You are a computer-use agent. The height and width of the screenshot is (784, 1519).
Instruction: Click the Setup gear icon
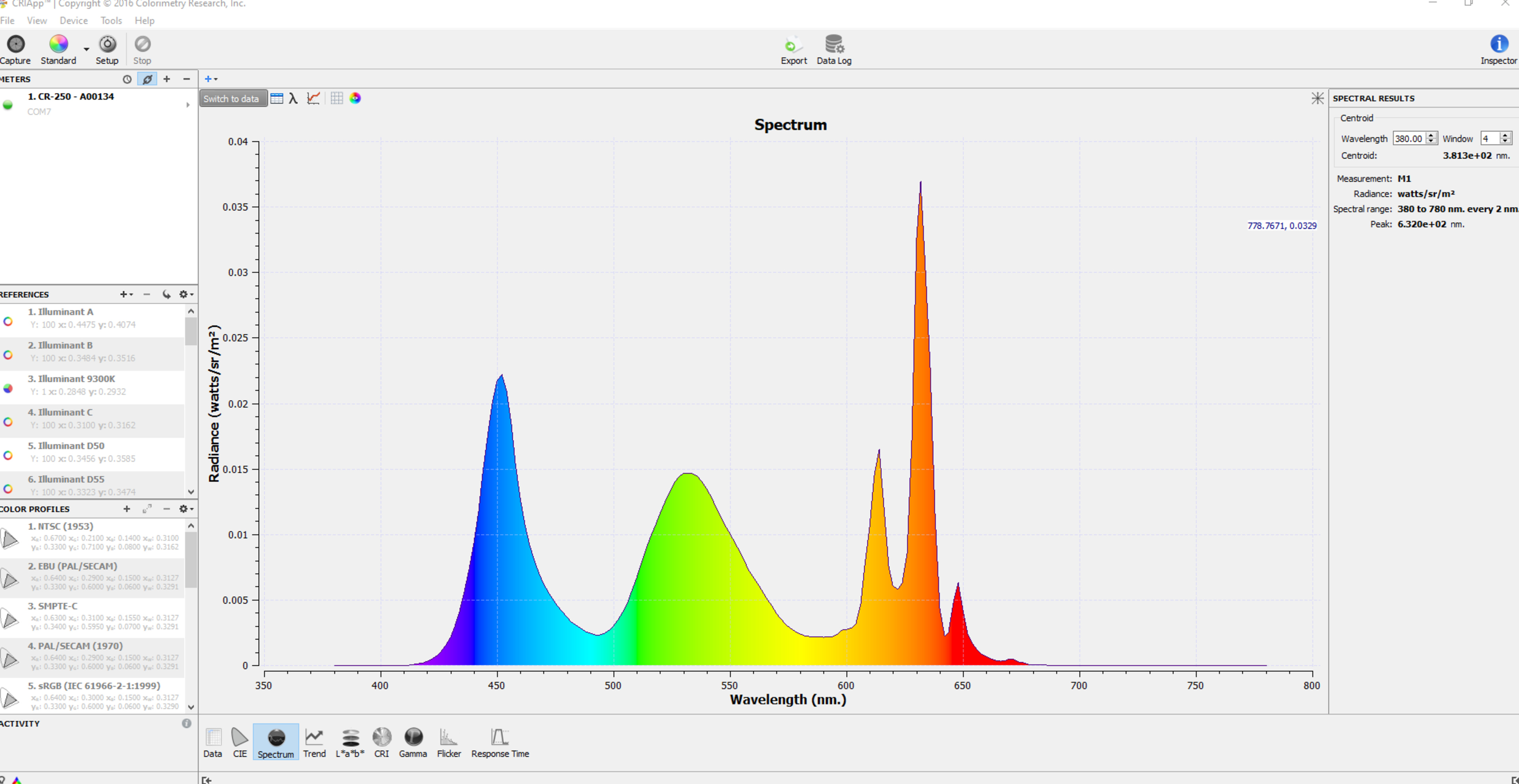[x=107, y=45]
